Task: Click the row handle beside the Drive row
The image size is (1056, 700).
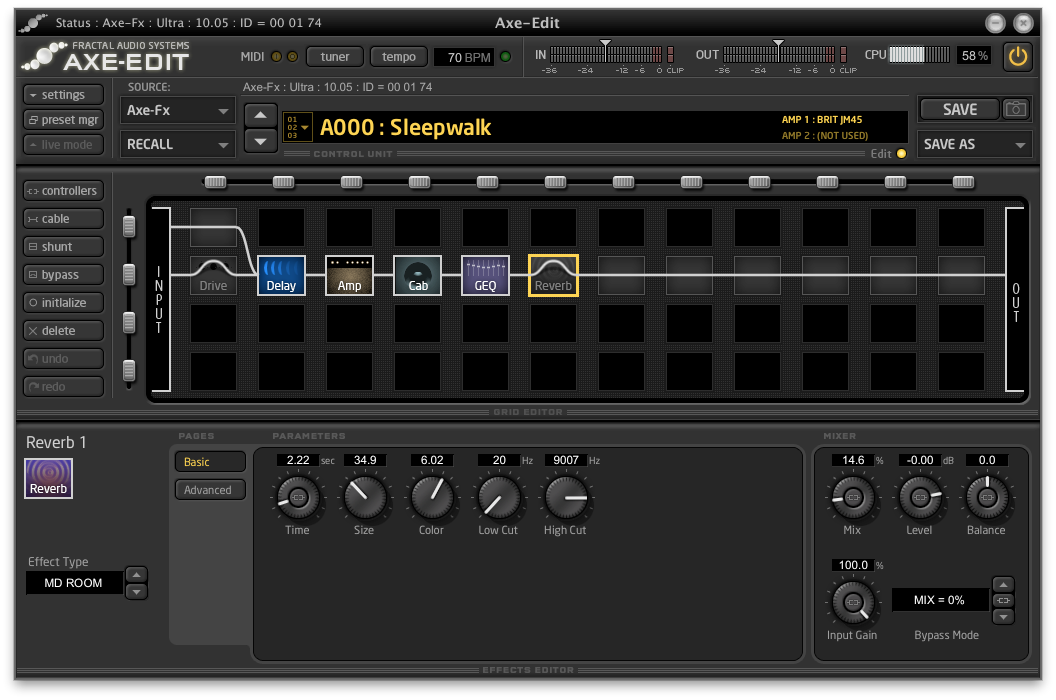Action: point(129,274)
